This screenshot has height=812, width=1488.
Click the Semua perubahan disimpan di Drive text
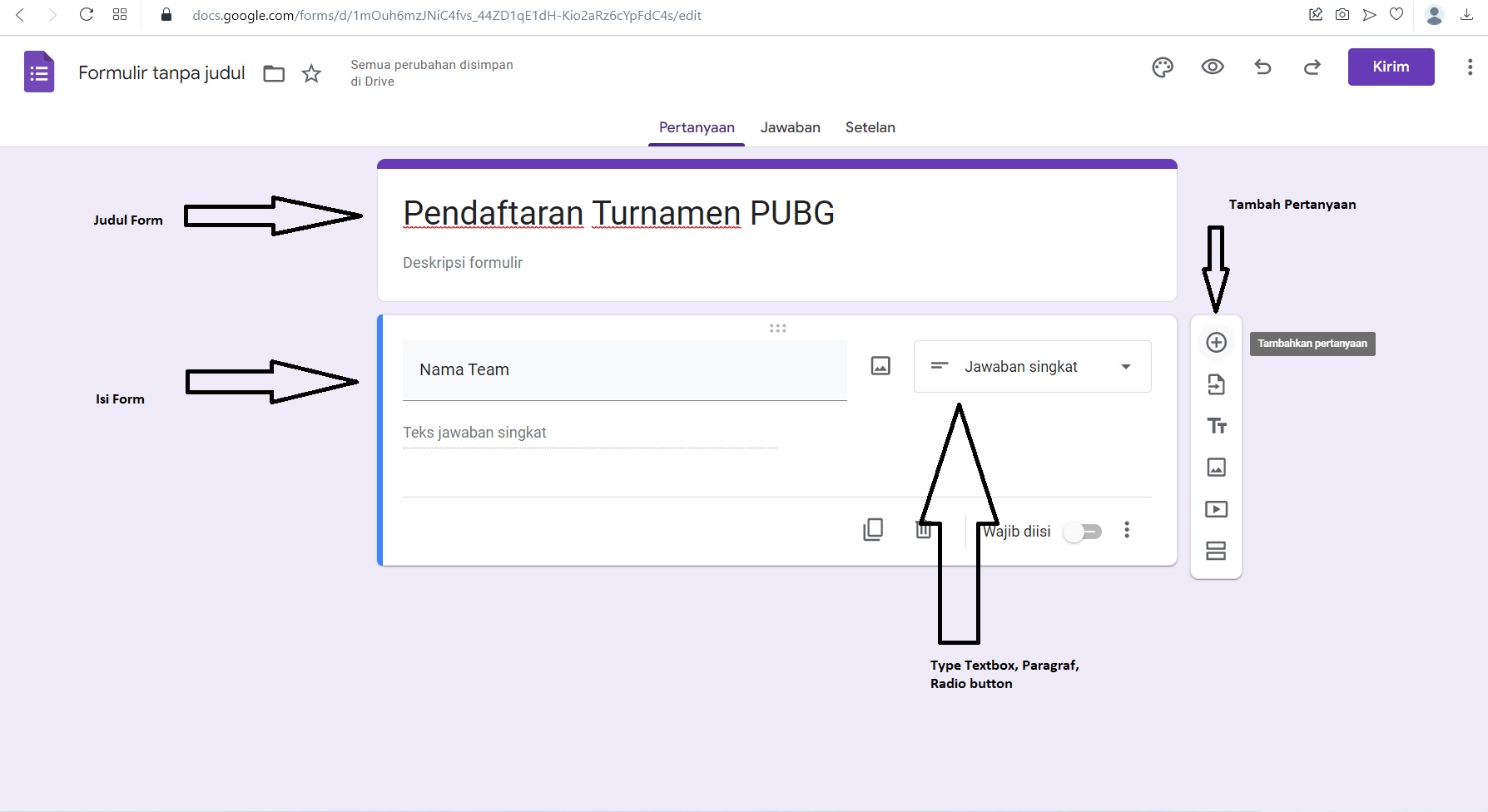coord(432,73)
